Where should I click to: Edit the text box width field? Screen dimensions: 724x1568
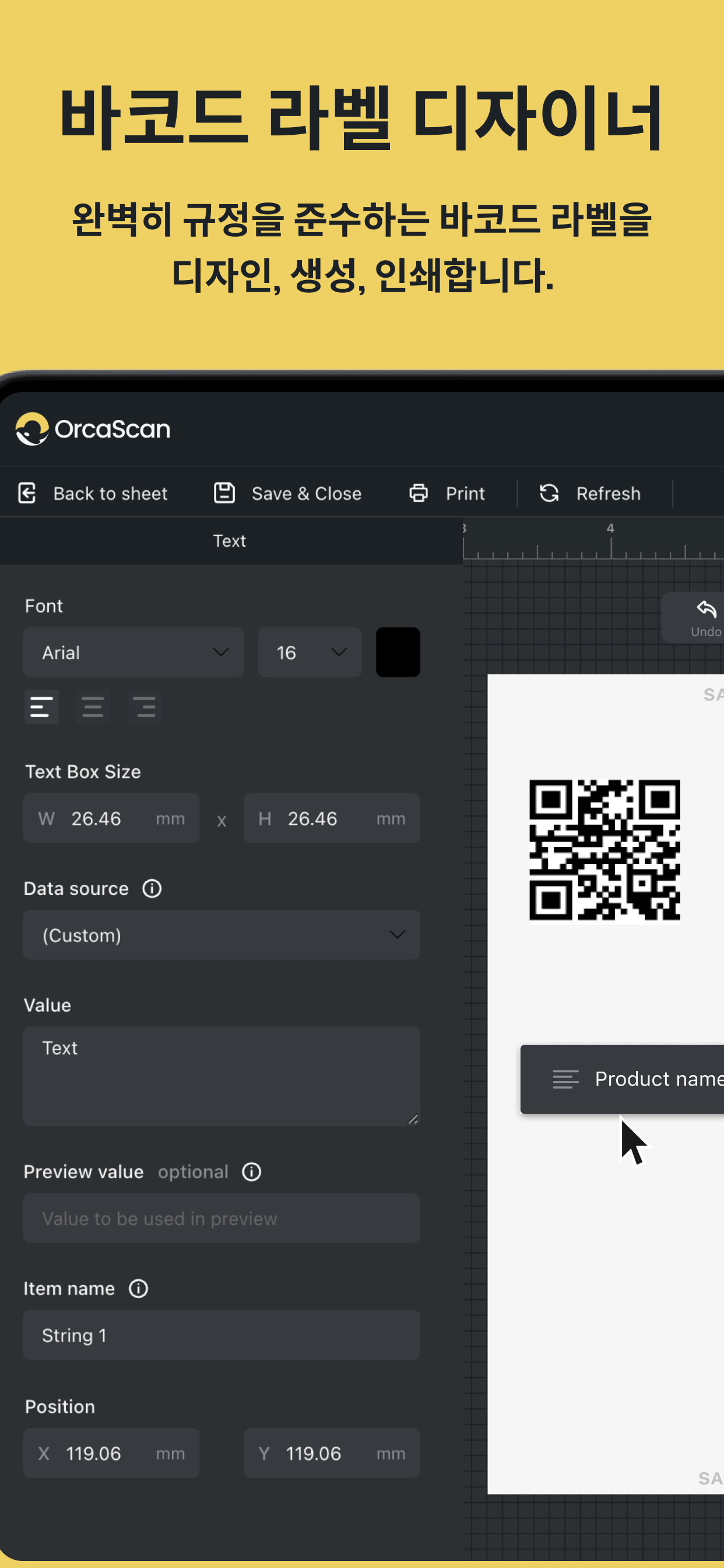[111, 818]
